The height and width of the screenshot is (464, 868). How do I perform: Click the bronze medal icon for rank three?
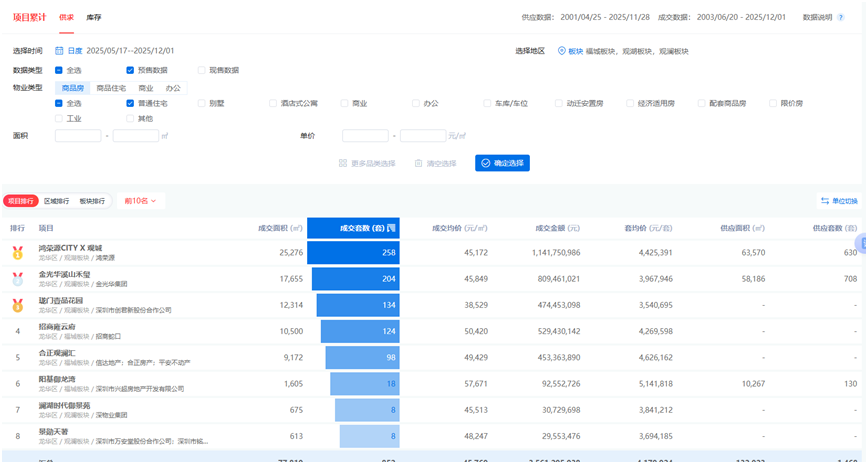[x=17, y=305]
